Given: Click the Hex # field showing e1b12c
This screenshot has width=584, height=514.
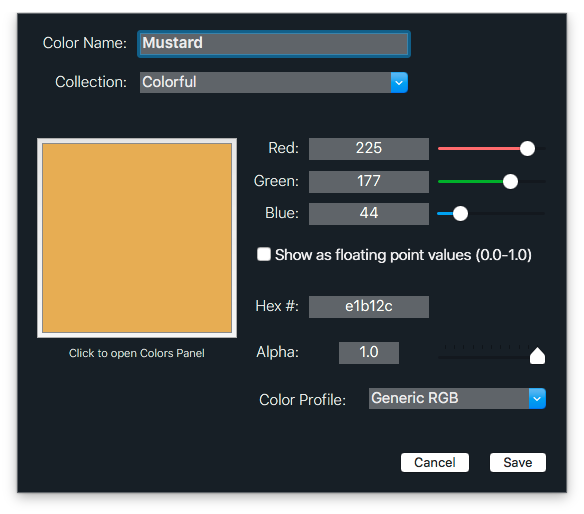Looking at the screenshot, I should (x=369, y=307).
